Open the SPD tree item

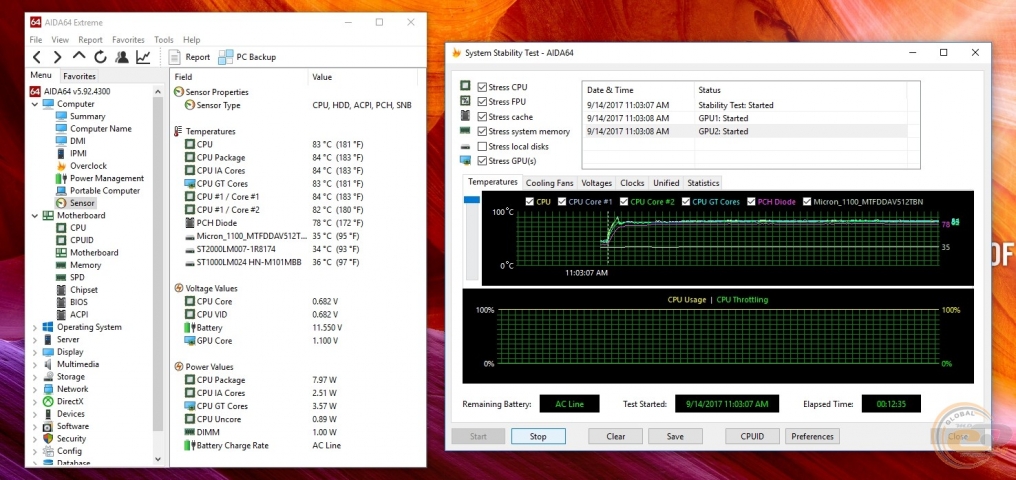pos(76,277)
